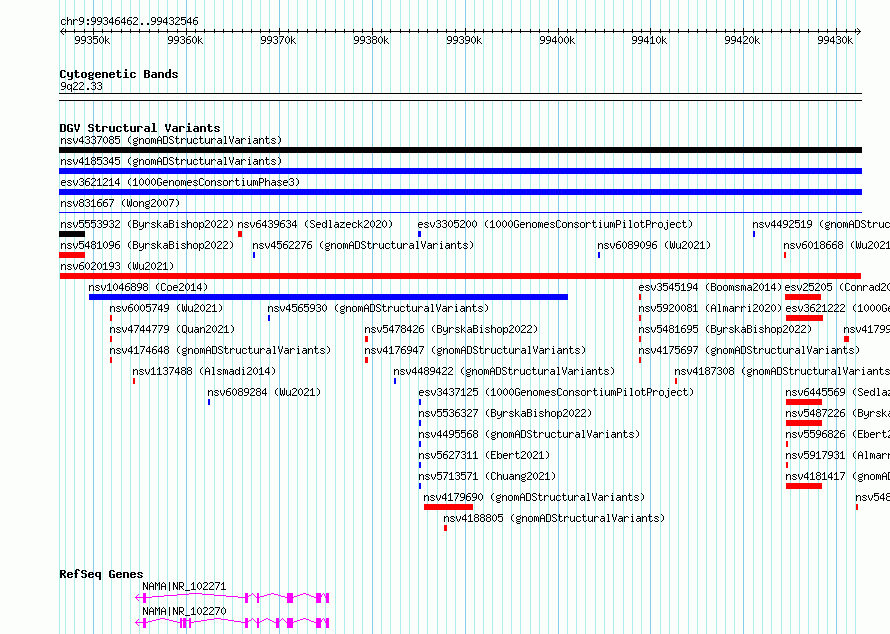
Task: Open the nsv831667 Wong2007 variant
Action: click(120, 203)
